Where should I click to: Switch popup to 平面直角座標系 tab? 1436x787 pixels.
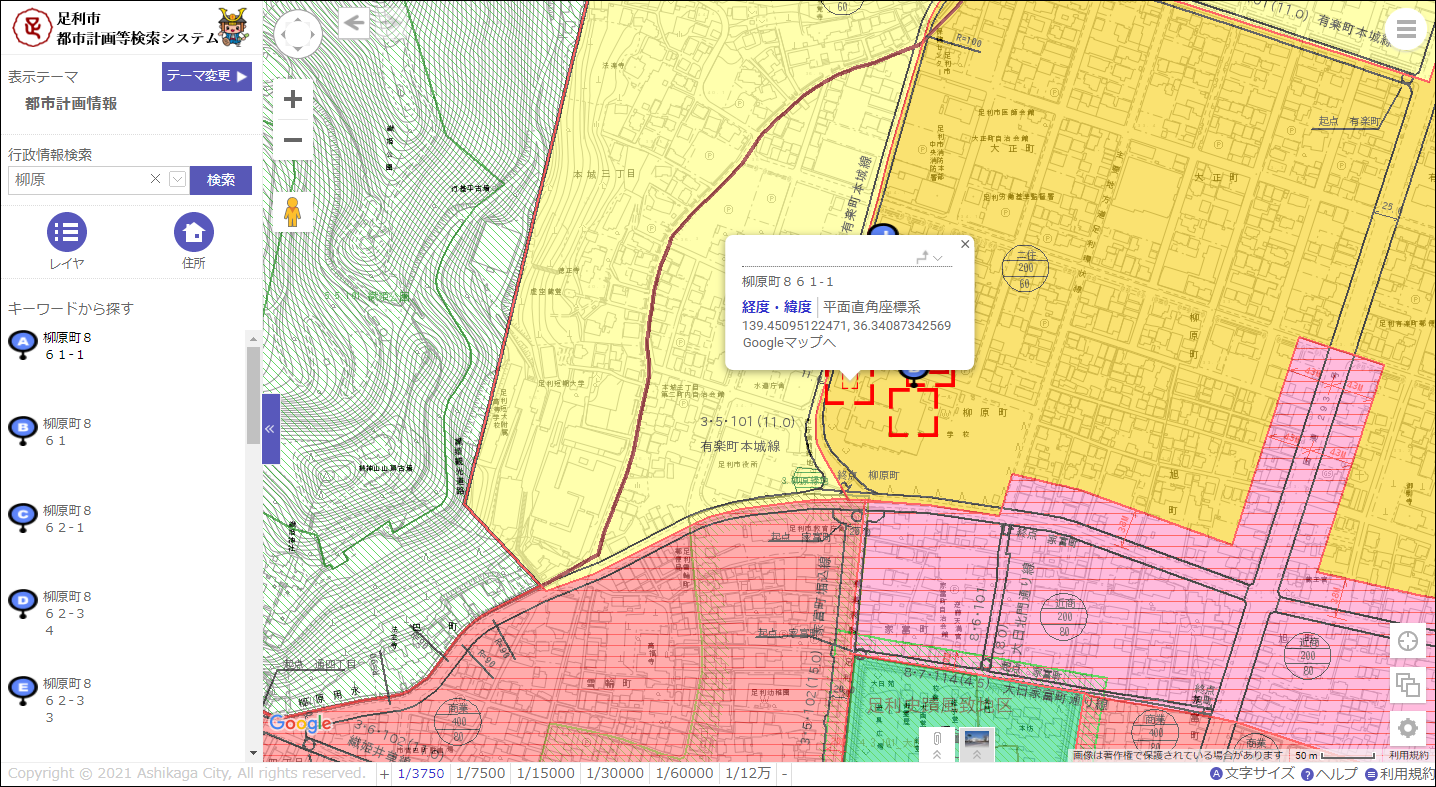(x=872, y=307)
